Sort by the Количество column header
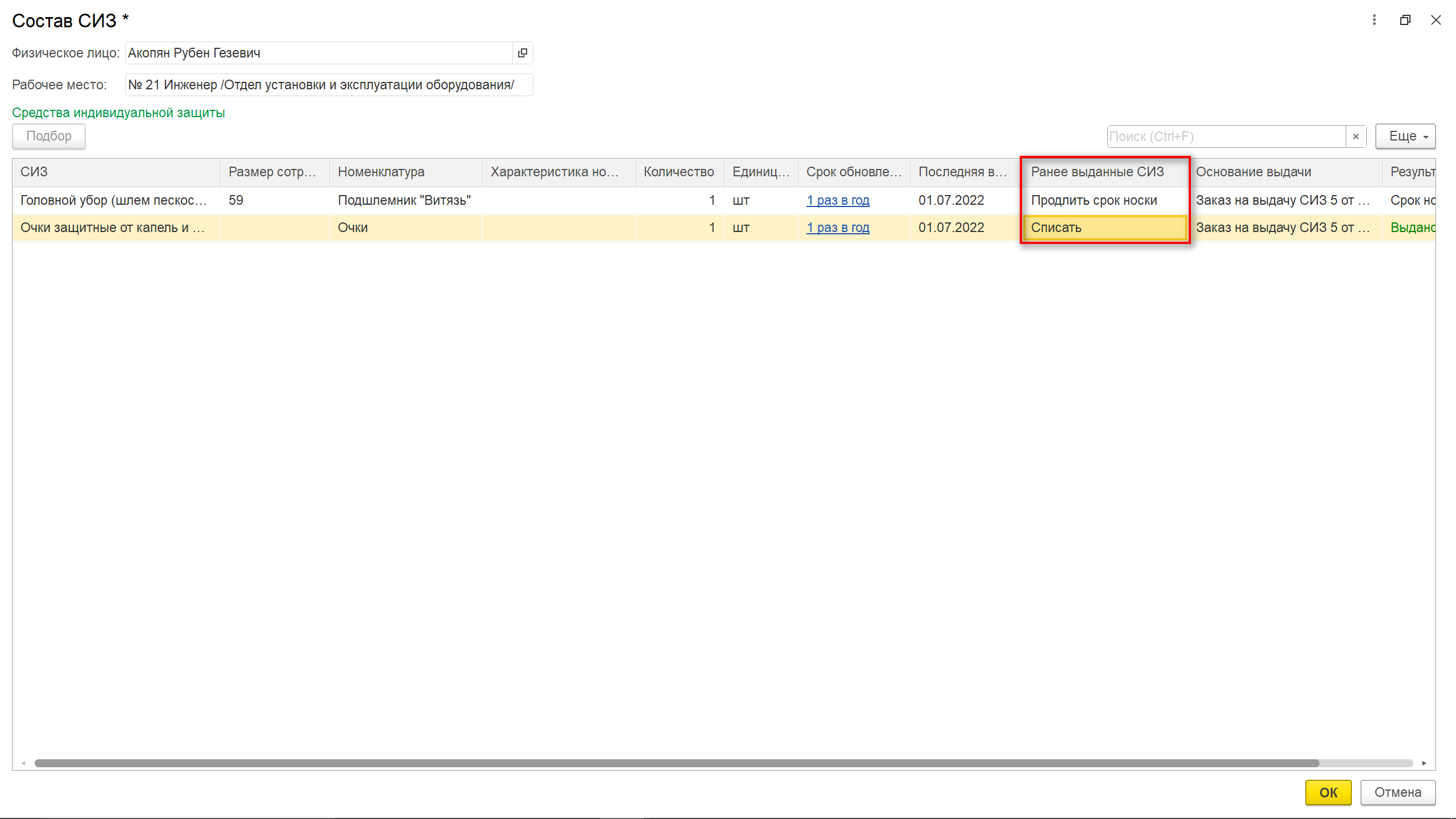This screenshot has width=1456, height=819. point(679,172)
